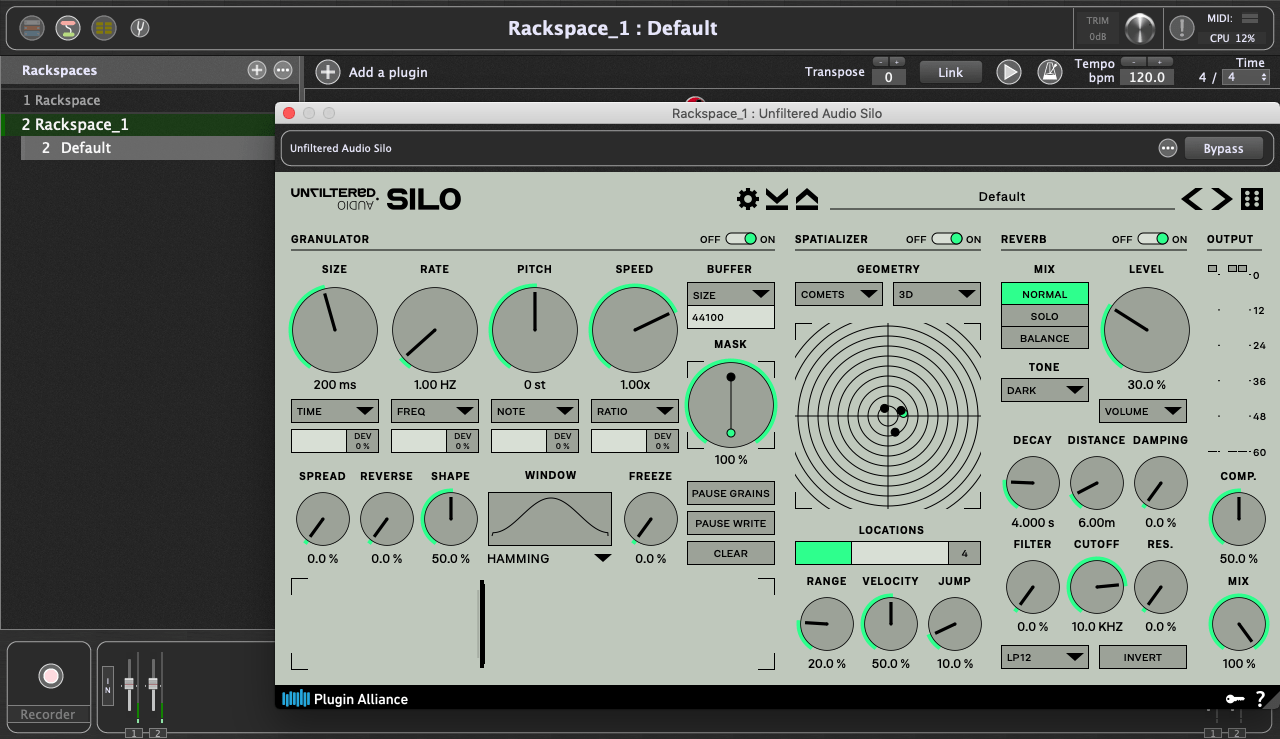Start playback with the play icon
This screenshot has height=739, width=1280.
pyautogui.click(x=1009, y=72)
